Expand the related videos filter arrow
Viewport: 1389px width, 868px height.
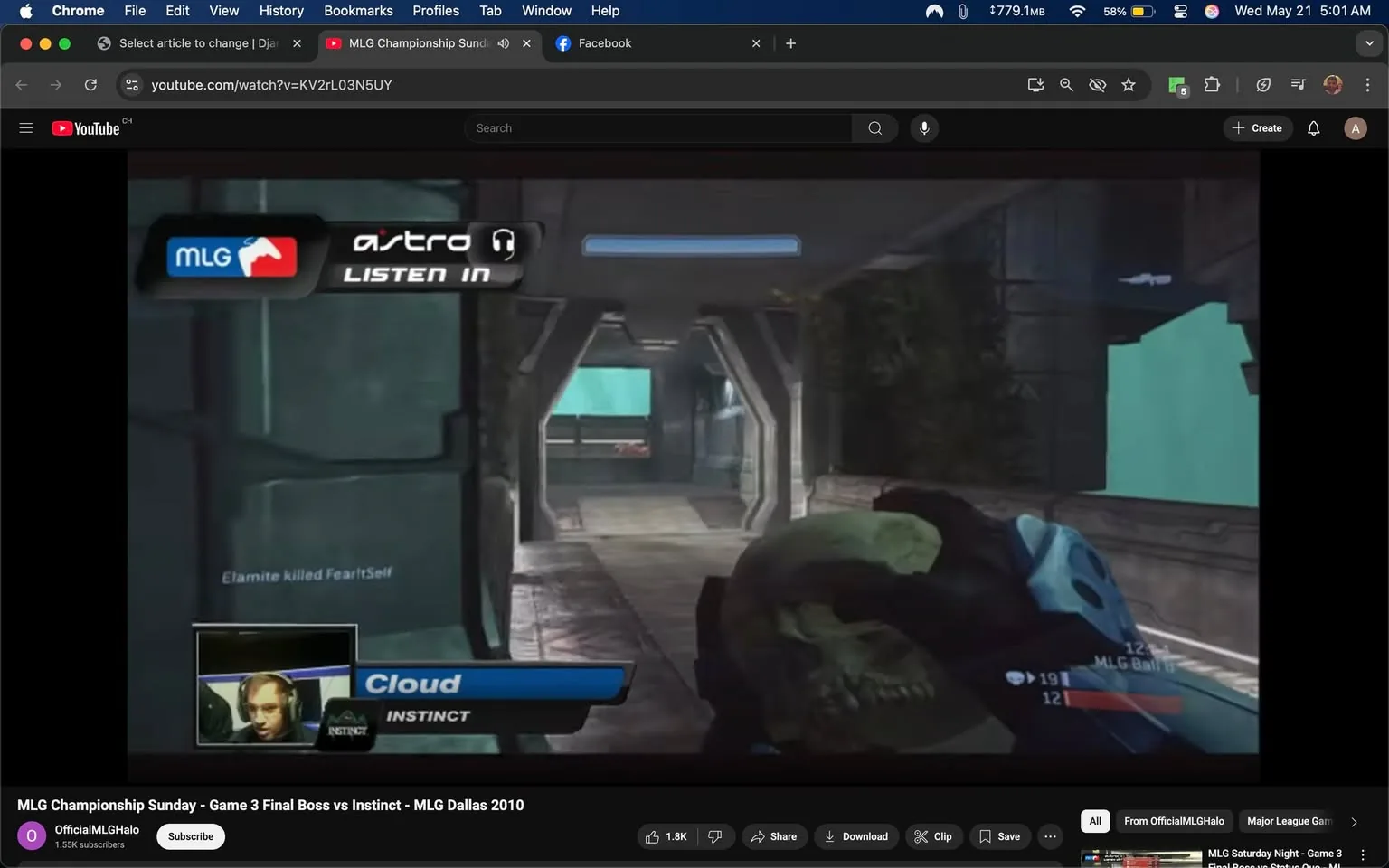[x=1354, y=821]
